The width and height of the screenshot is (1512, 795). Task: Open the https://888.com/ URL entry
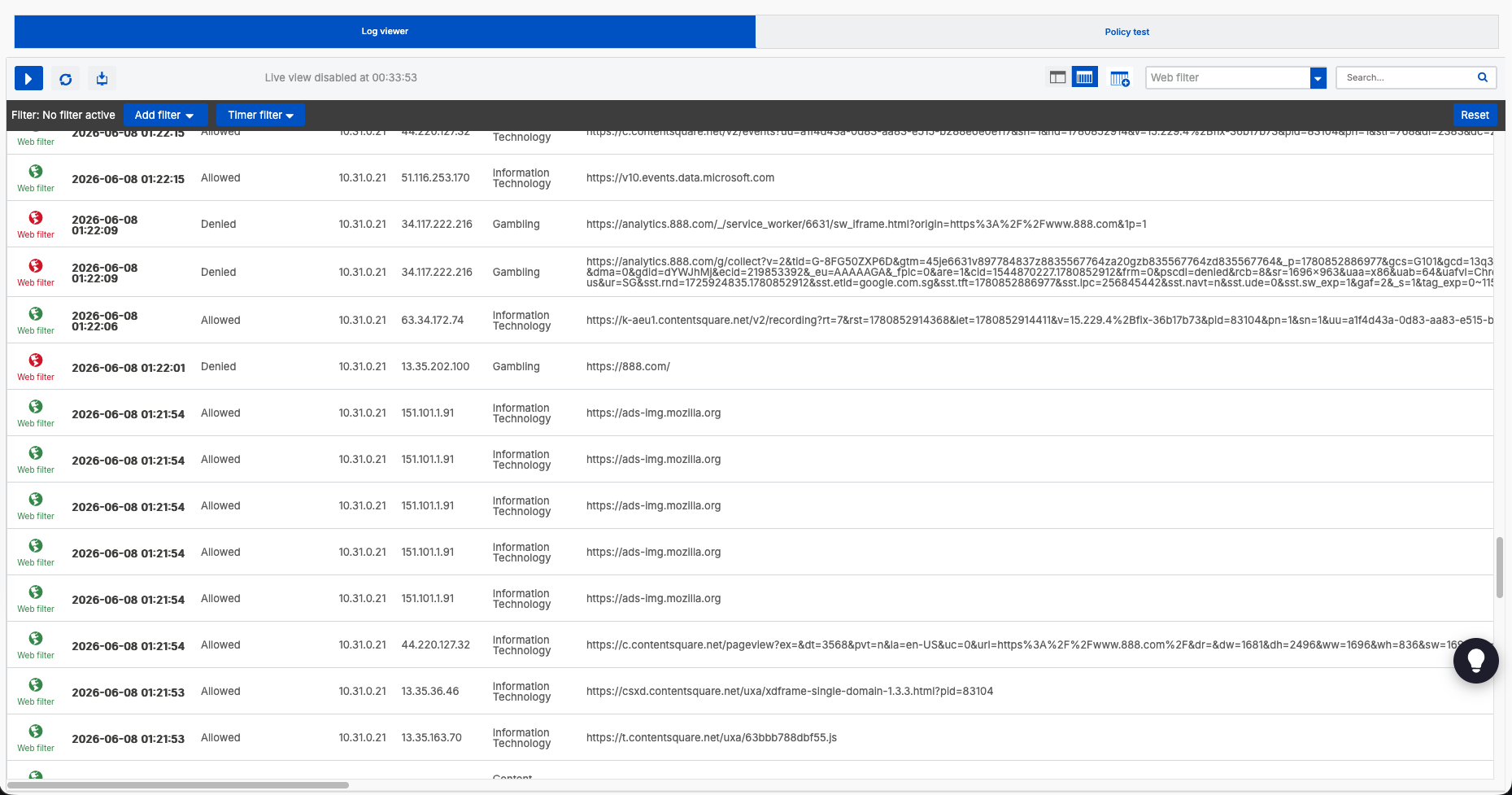(628, 366)
